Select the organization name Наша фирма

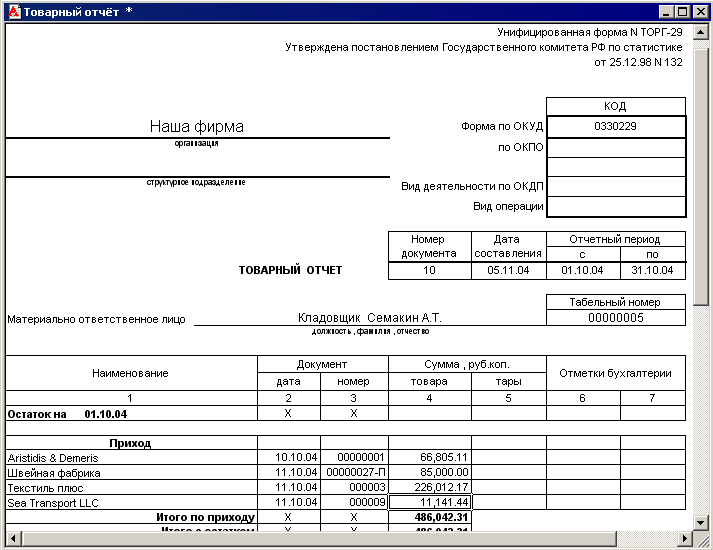point(196,126)
